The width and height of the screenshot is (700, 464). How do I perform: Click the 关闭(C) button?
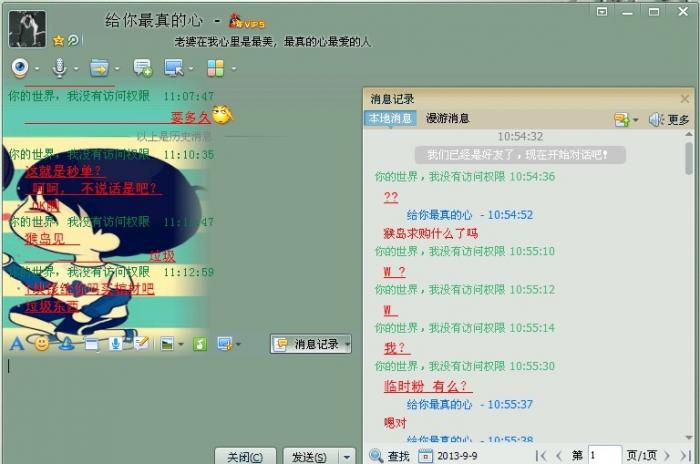click(x=245, y=457)
